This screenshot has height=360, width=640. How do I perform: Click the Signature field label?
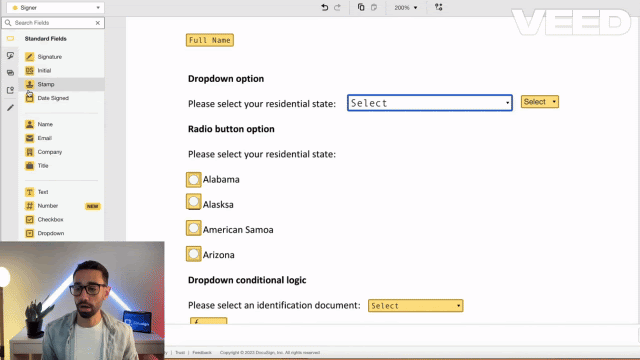[50, 57]
